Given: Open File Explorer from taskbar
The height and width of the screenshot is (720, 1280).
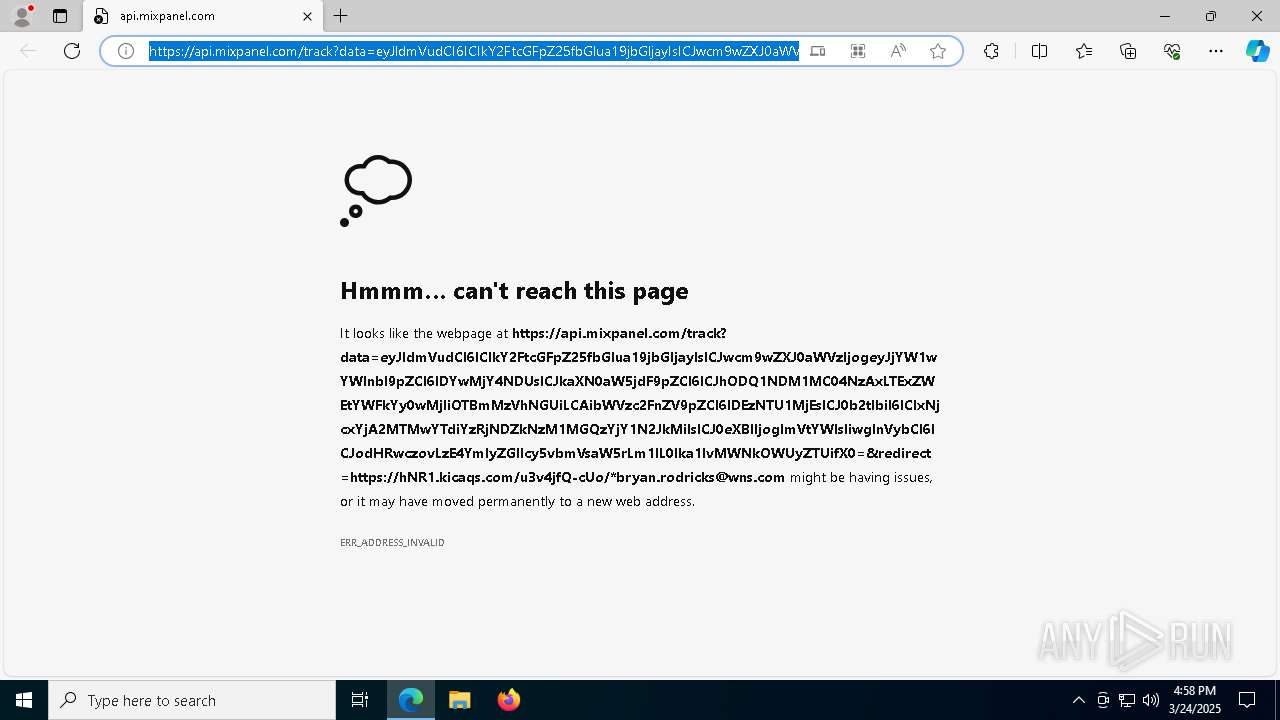Looking at the screenshot, I should pos(460,700).
